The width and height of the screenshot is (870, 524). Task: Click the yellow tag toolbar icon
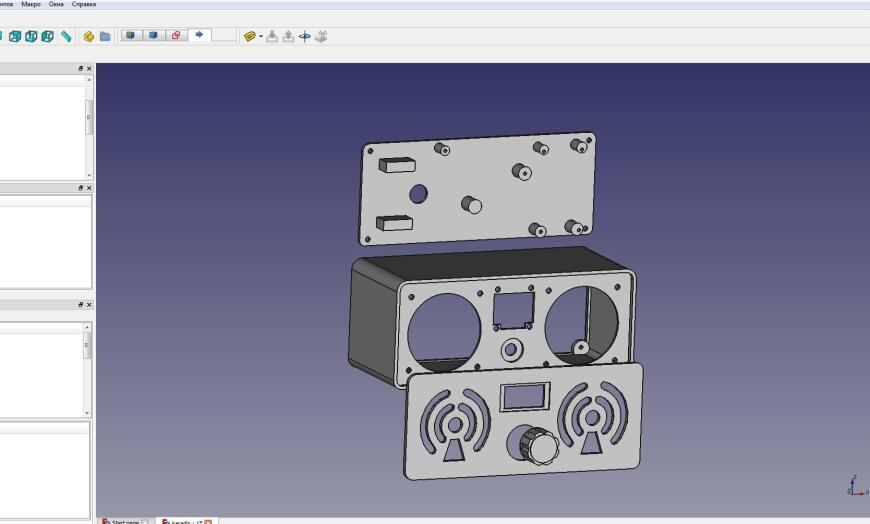(x=250, y=37)
